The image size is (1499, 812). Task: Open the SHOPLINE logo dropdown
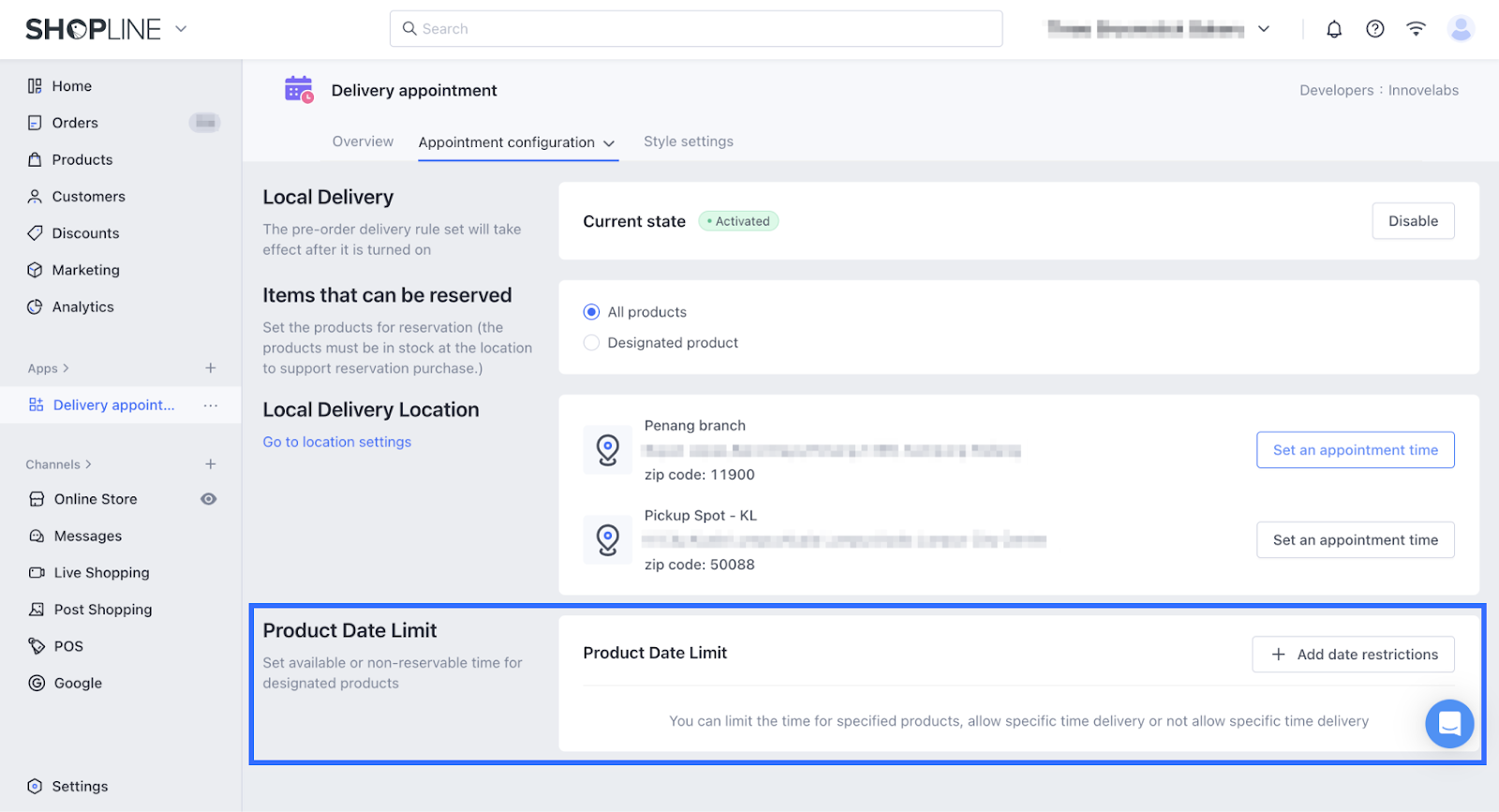[x=181, y=29]
